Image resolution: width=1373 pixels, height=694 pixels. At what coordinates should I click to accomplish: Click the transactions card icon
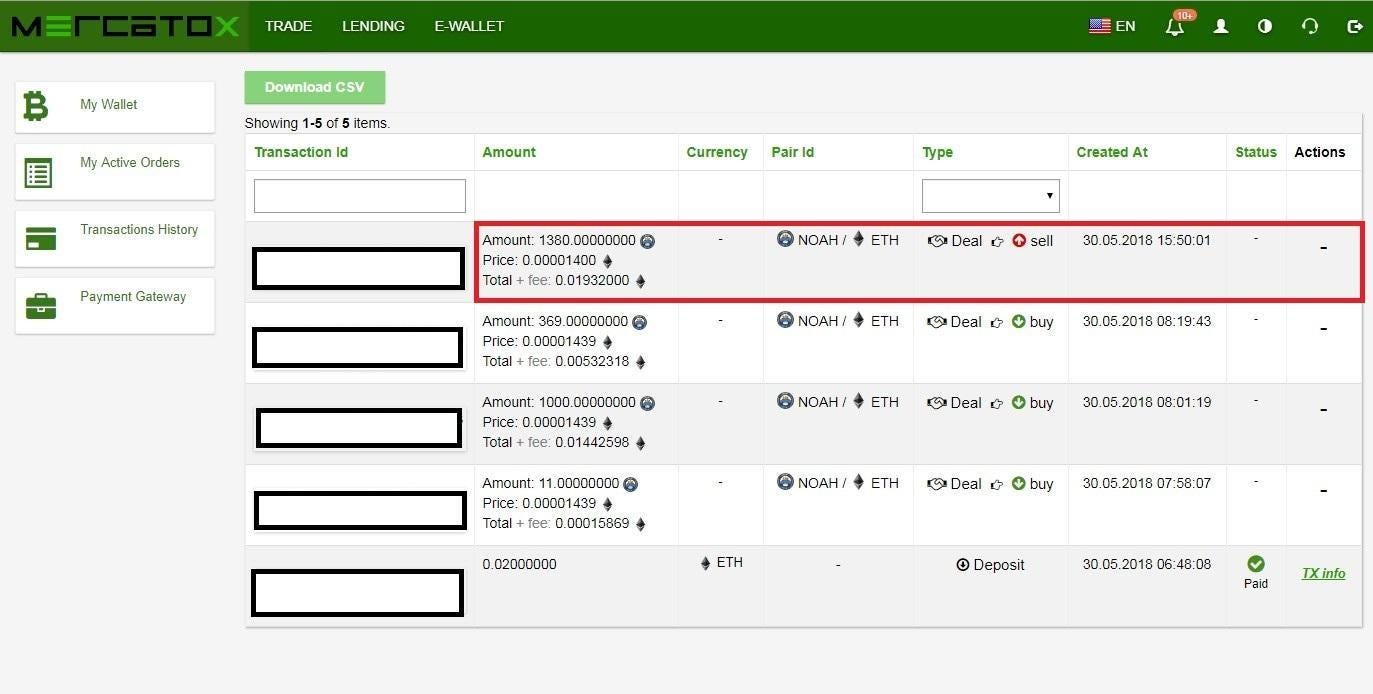click(40, 239)
